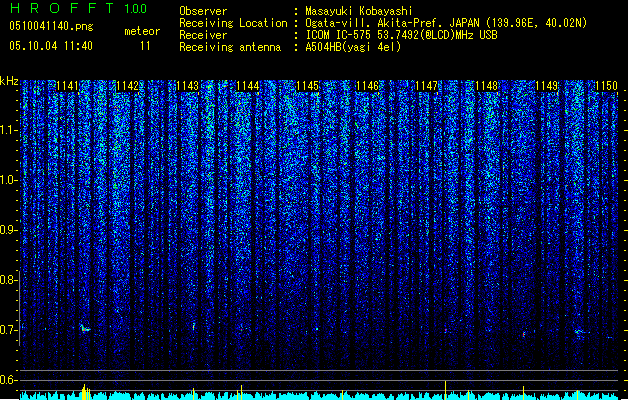Click the 0.7 frequency axis label
This screenshot has width=629, height=400.
pos(7,330)
